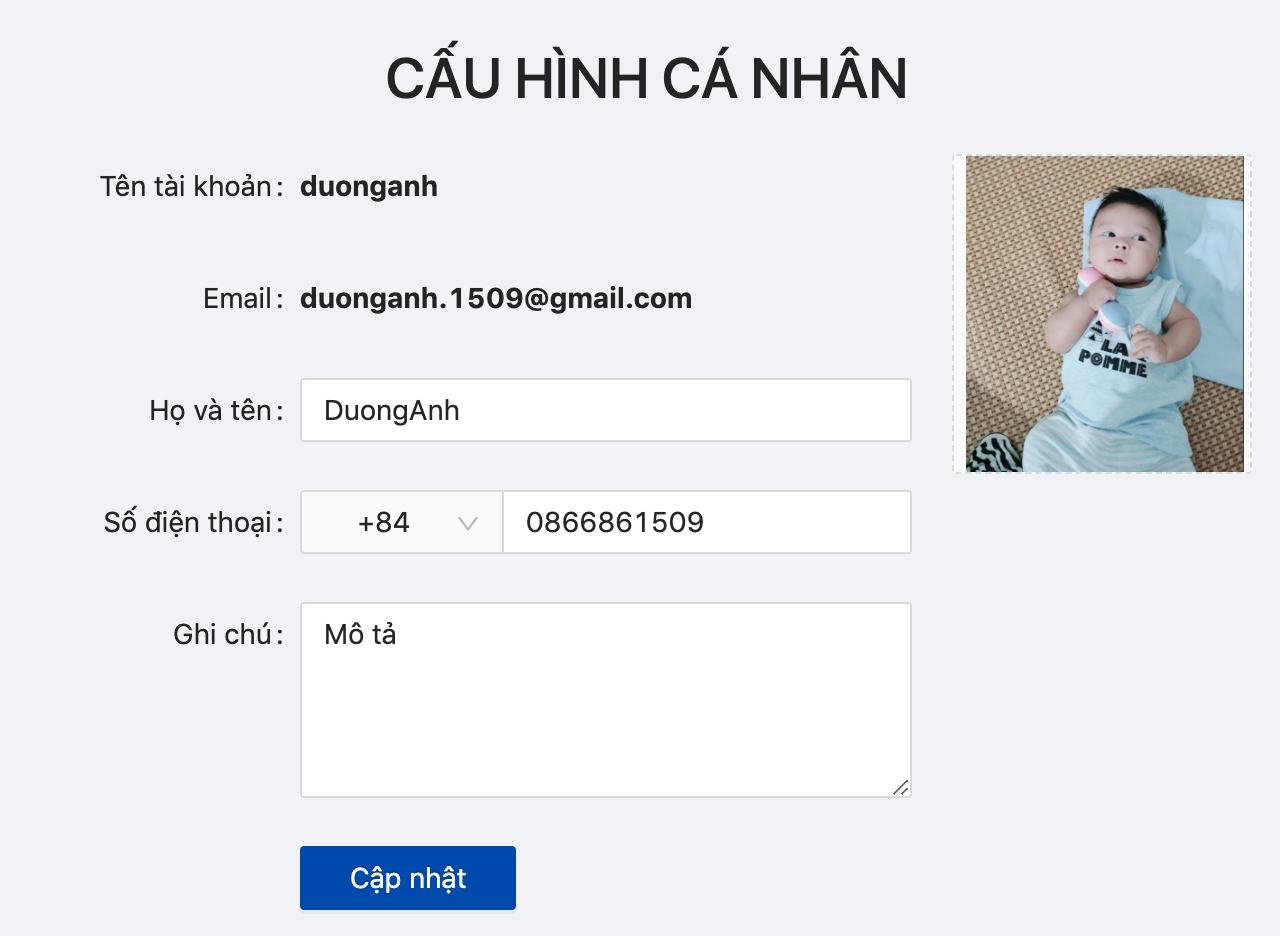This screenshot has height=936, width=1280.
Task: Click the Số điện thoại label
Action: (188, 522)
